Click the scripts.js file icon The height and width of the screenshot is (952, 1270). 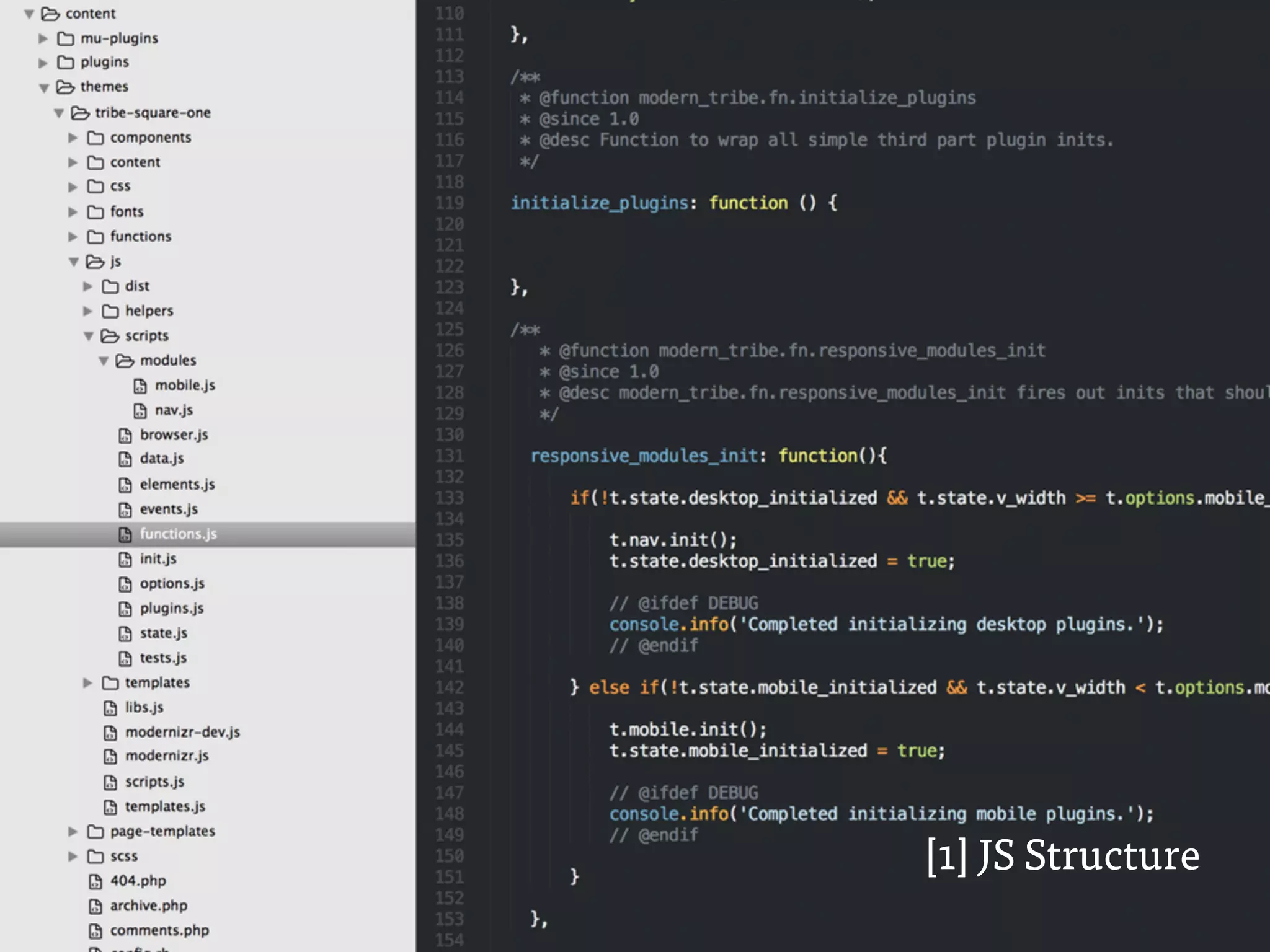point(110,783)
